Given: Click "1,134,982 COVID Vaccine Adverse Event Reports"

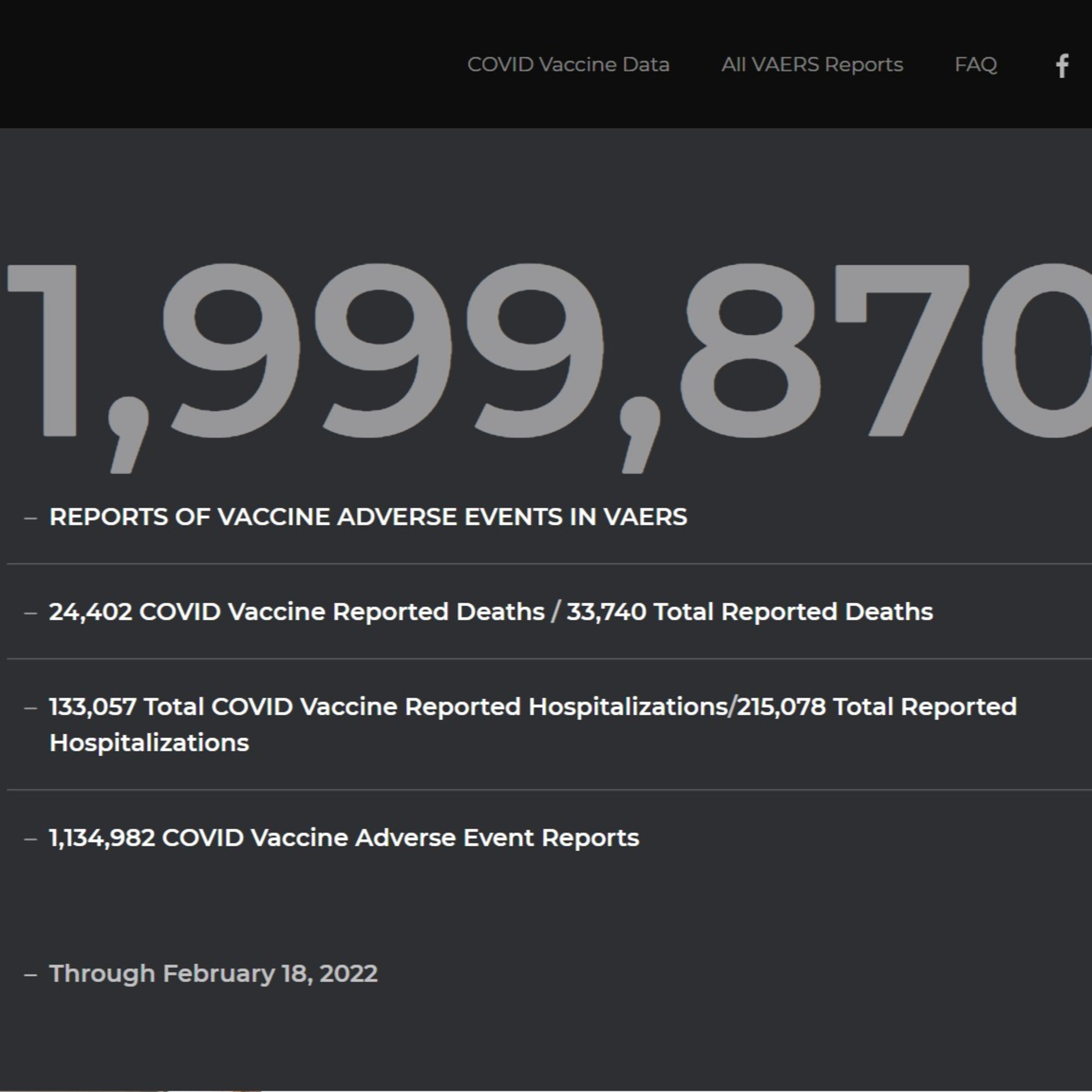Looking at the screenshot, I should [344, 838].
